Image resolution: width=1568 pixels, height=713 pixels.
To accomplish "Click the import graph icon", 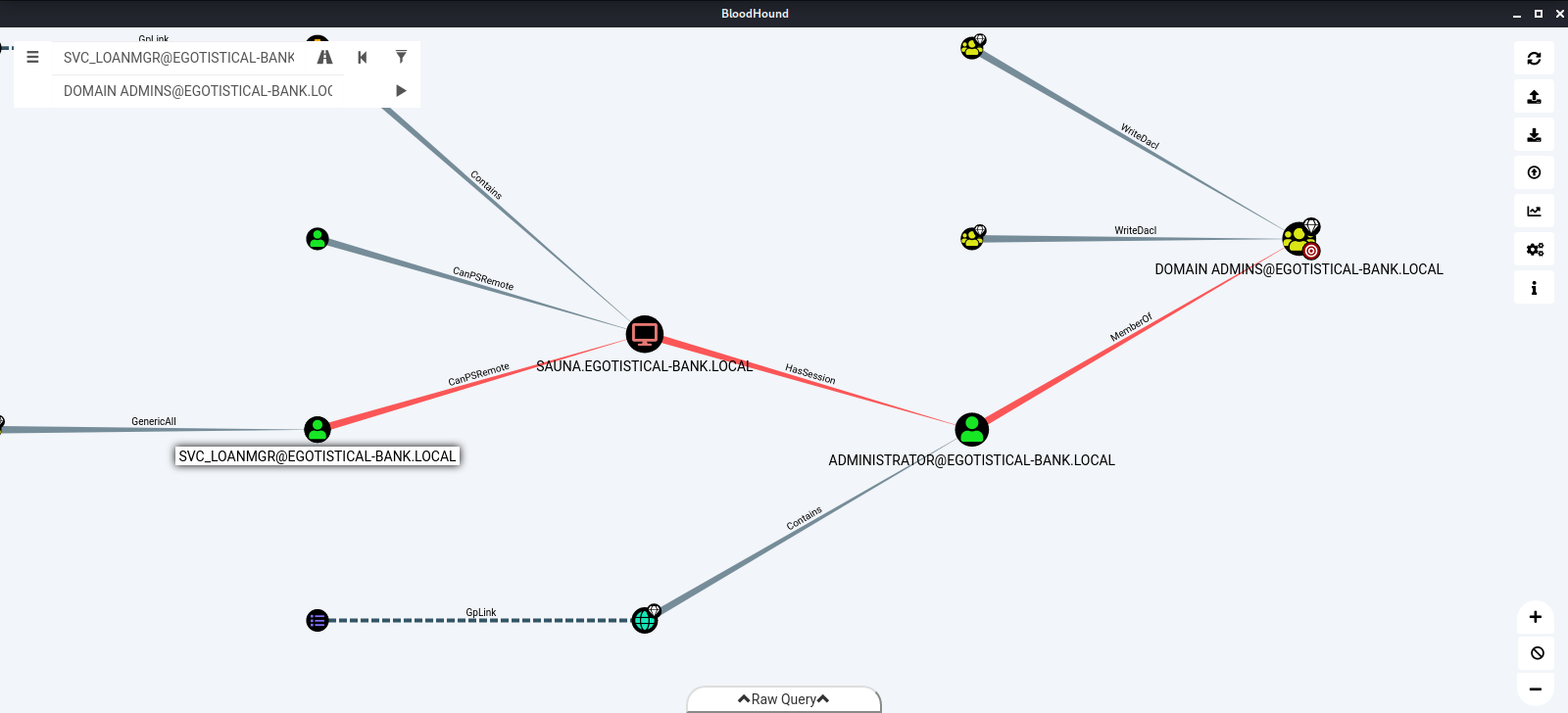I will [1534, 135].
